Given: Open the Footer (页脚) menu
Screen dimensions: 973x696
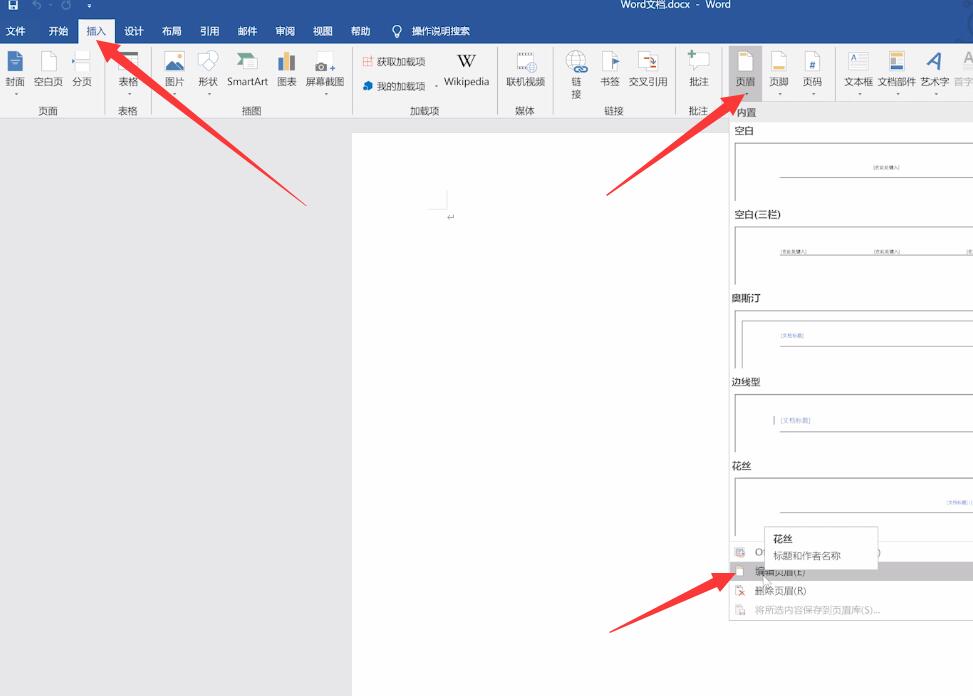Looking at the screenshot, I should (779, 72).
